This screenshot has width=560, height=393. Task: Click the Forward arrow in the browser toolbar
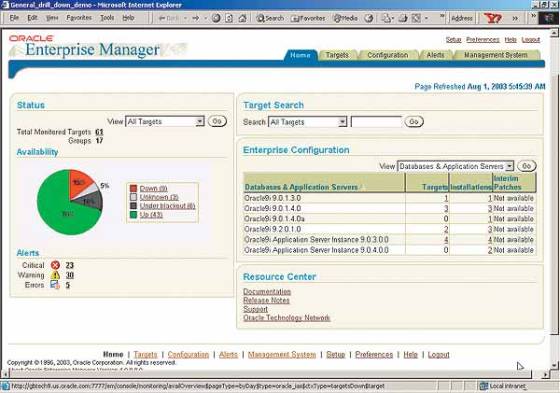point(195,18)
